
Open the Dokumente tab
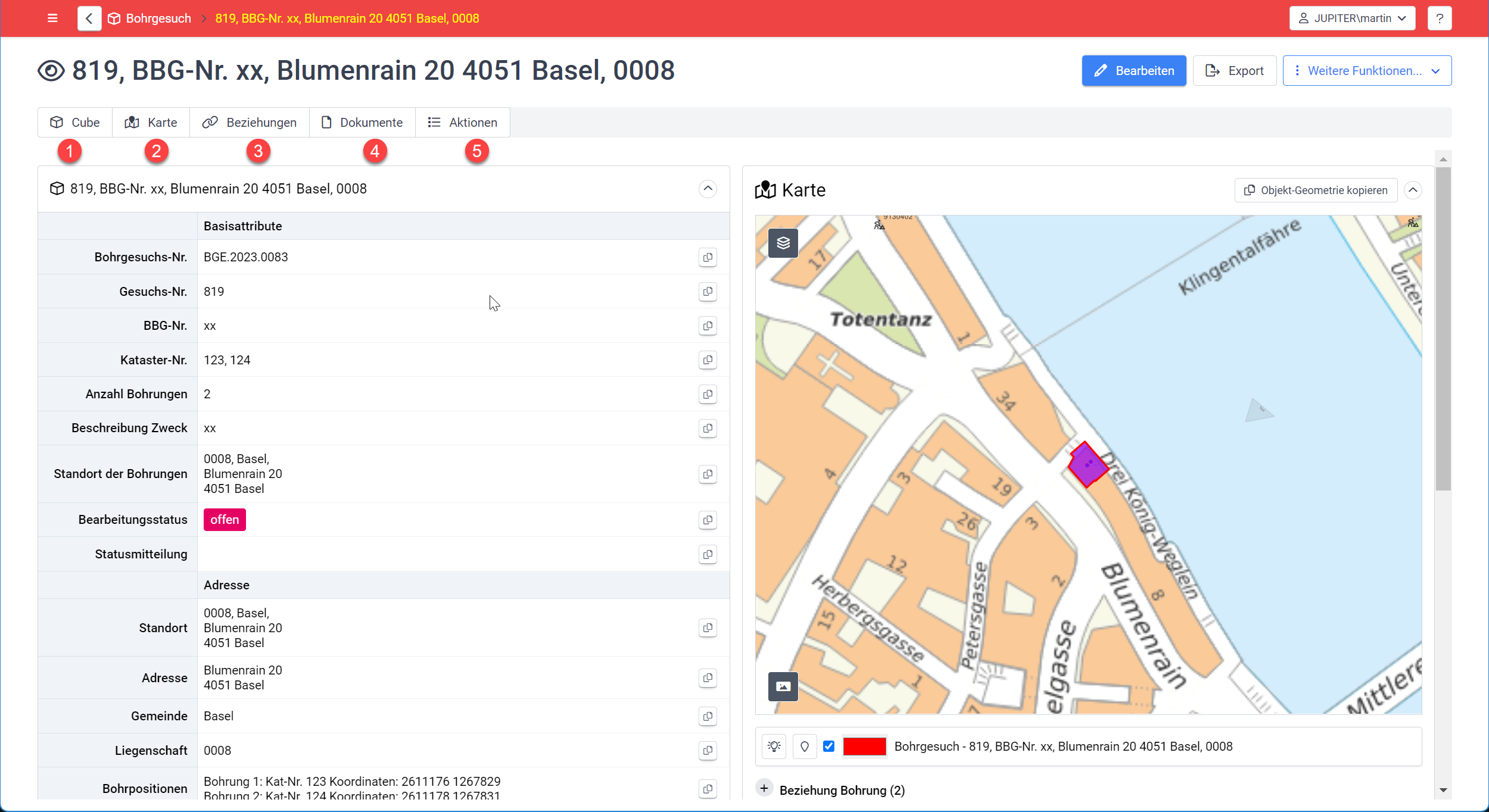click(362, 122)
